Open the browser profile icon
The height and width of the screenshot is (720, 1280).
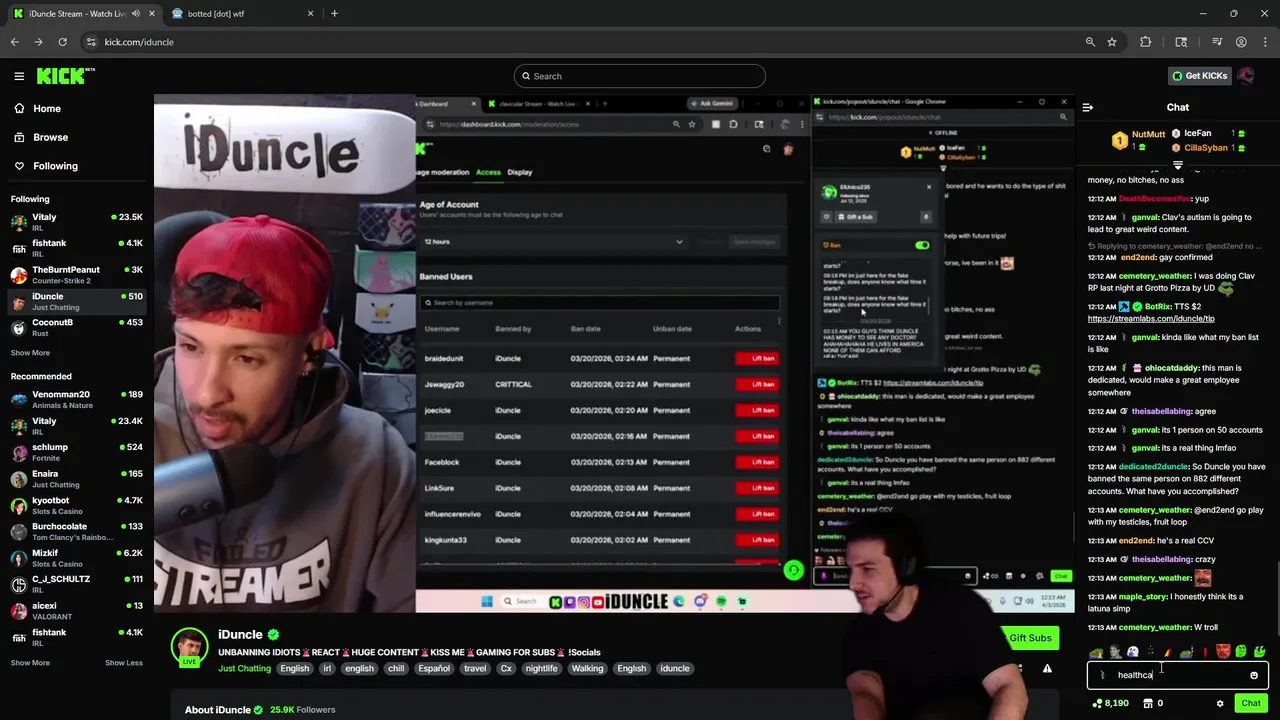[x=1241, y=42]
